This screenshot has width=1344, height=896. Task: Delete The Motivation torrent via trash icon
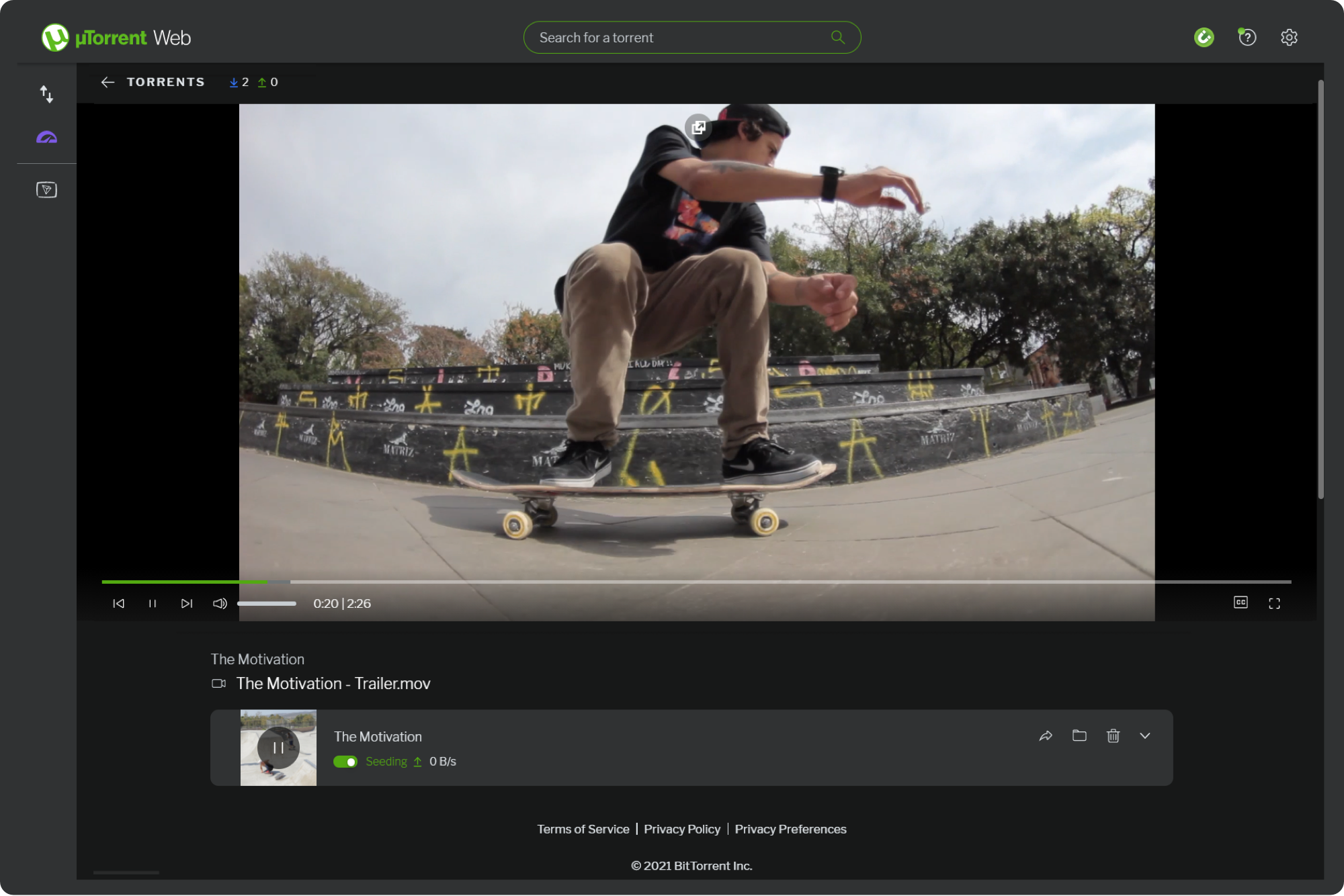pyautogui.click(x=1113, y=736)
